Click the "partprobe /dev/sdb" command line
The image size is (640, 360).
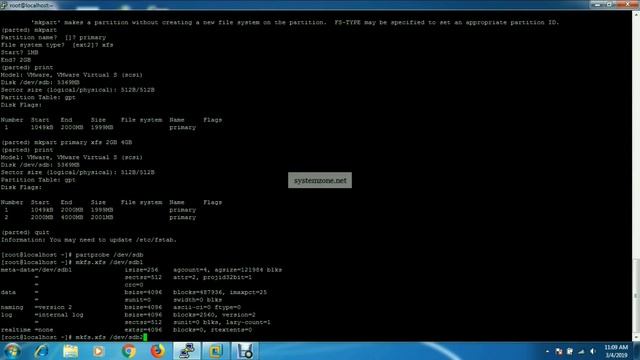point(109,255)
